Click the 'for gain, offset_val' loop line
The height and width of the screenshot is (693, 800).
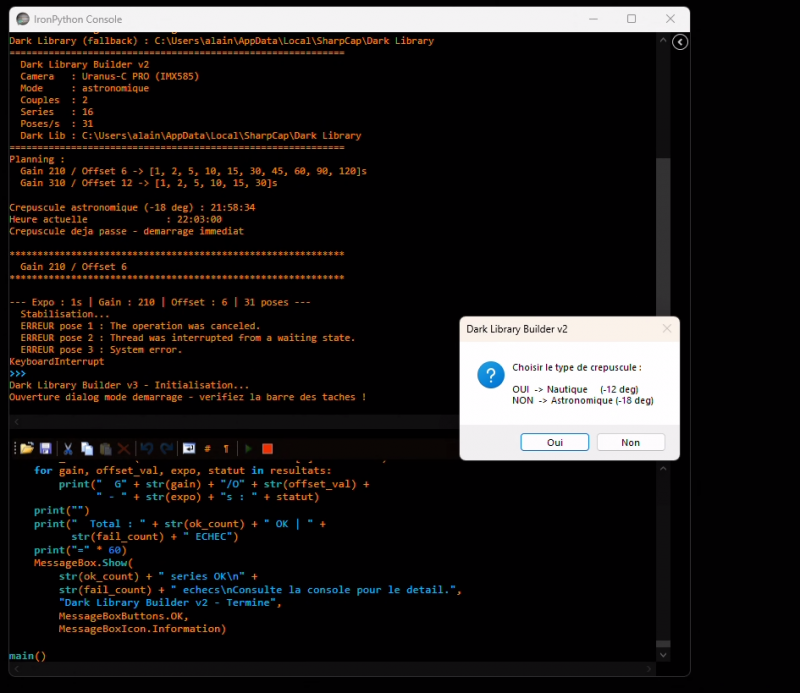coord(183,471)
